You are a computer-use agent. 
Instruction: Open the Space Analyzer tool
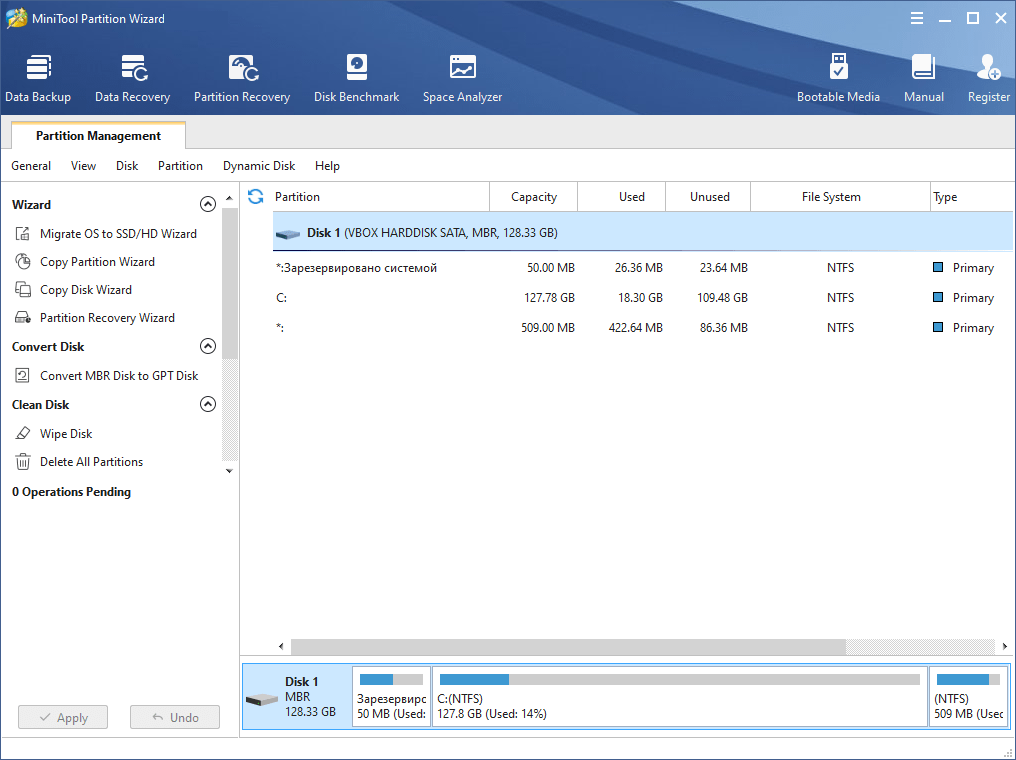[x=462, y=78]
